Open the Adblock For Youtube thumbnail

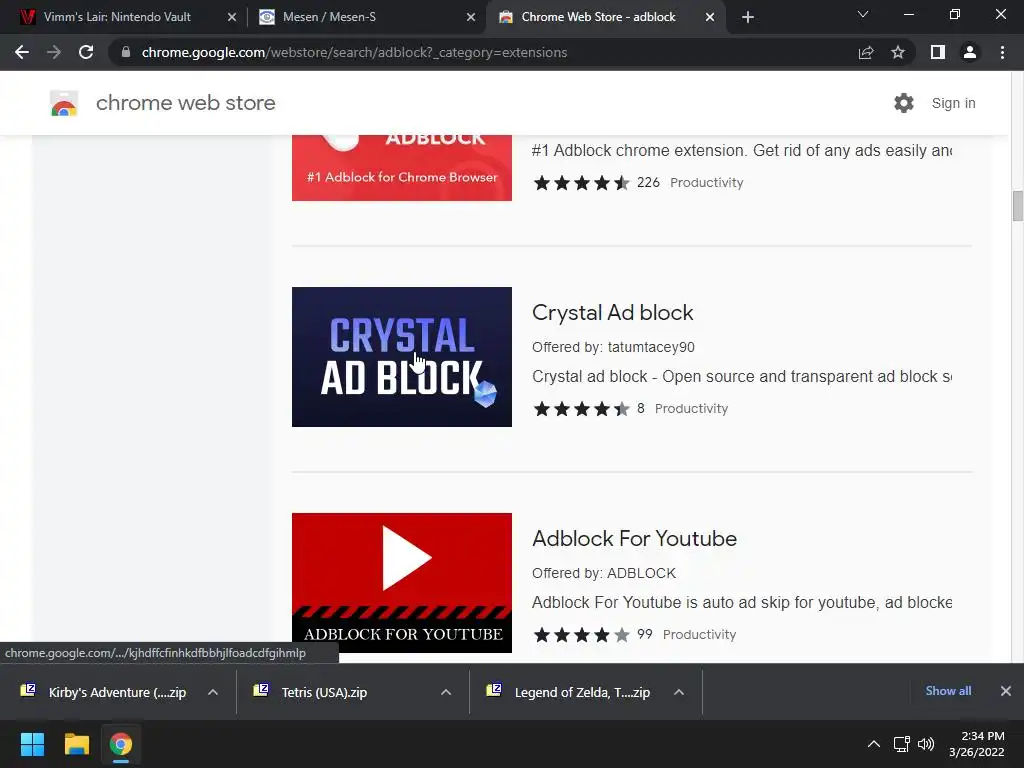point(402,583)
